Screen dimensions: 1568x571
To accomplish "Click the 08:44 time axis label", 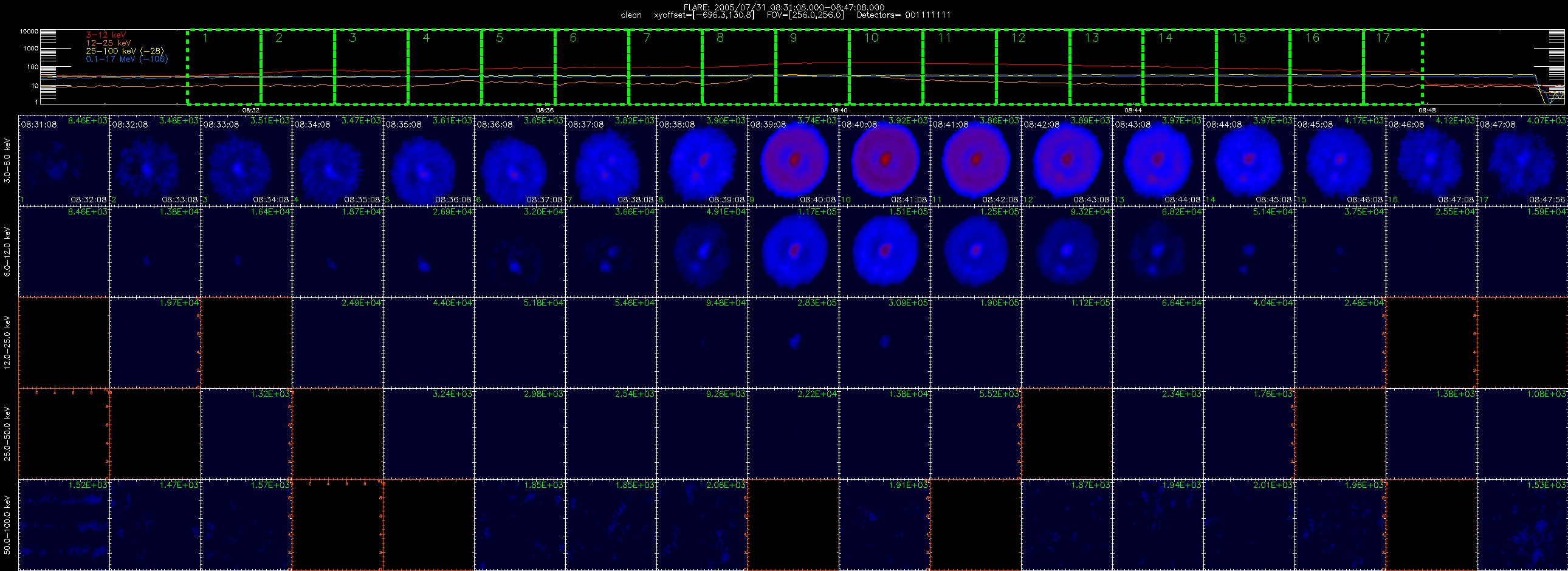I will [x=1133, y=111].
